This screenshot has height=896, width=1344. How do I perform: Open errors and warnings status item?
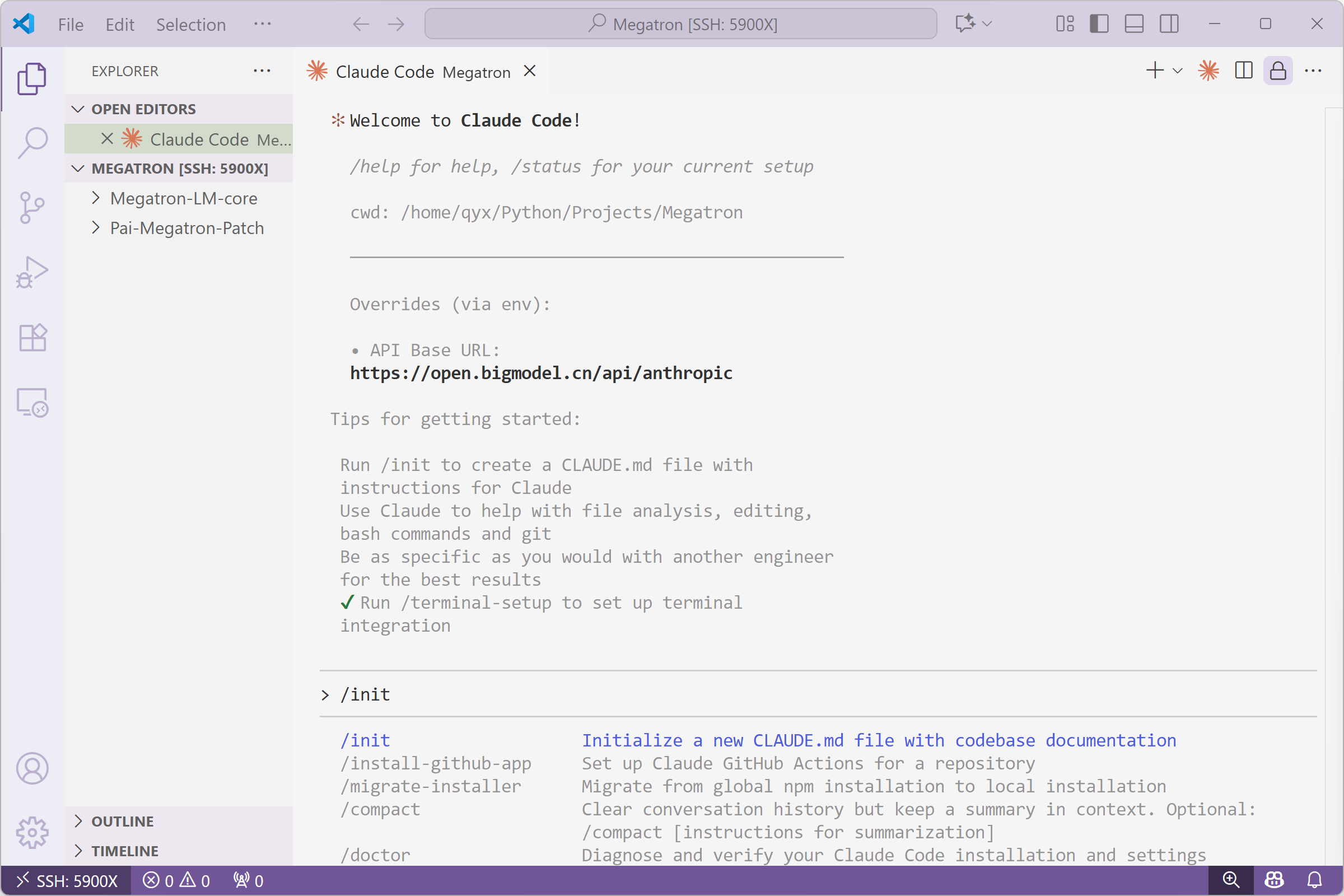[176, 880]
